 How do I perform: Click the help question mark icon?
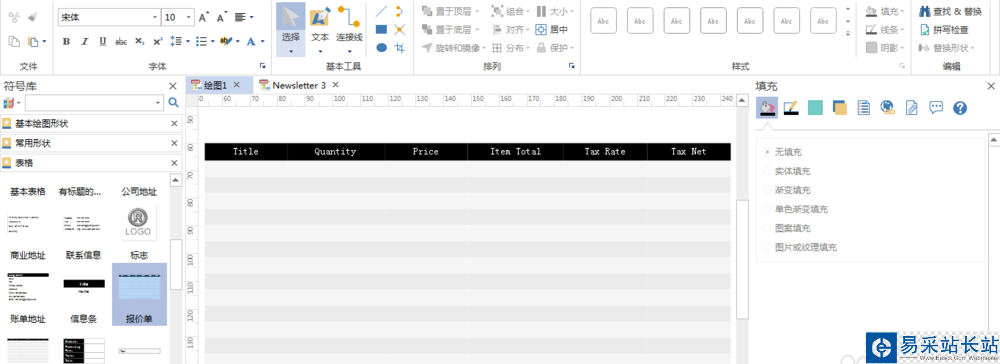[960, 108]
